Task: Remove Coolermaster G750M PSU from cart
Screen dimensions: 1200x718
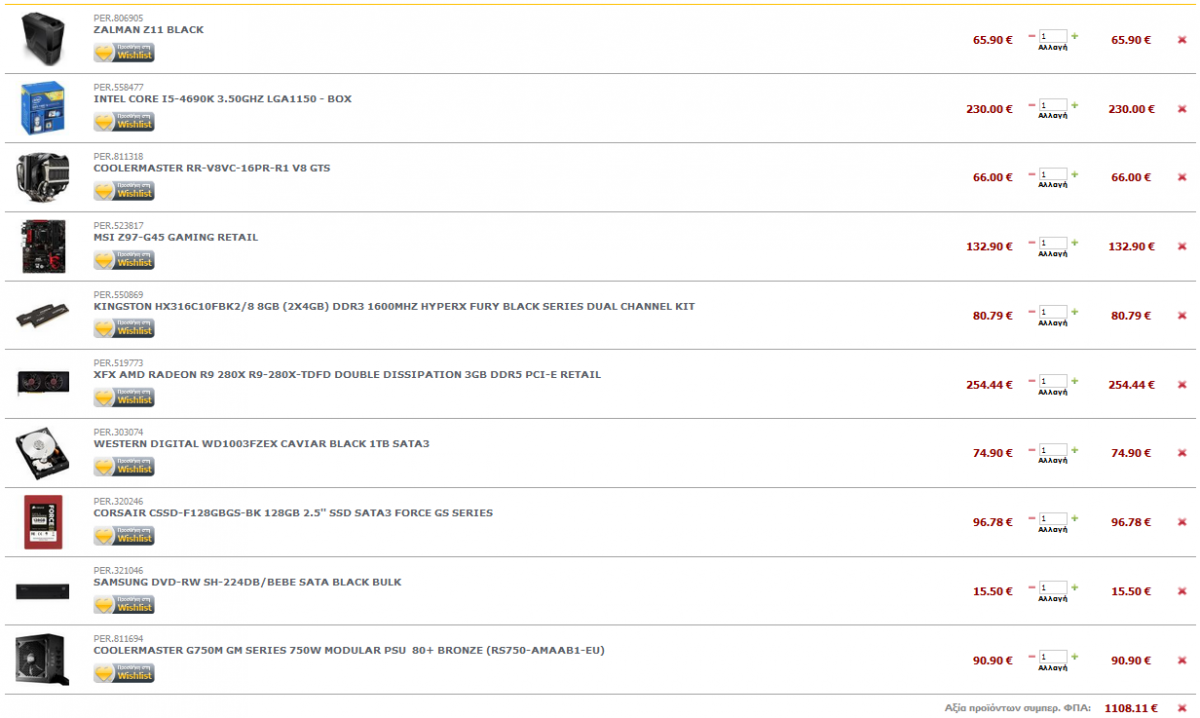Action: (x=1182, y=660)
